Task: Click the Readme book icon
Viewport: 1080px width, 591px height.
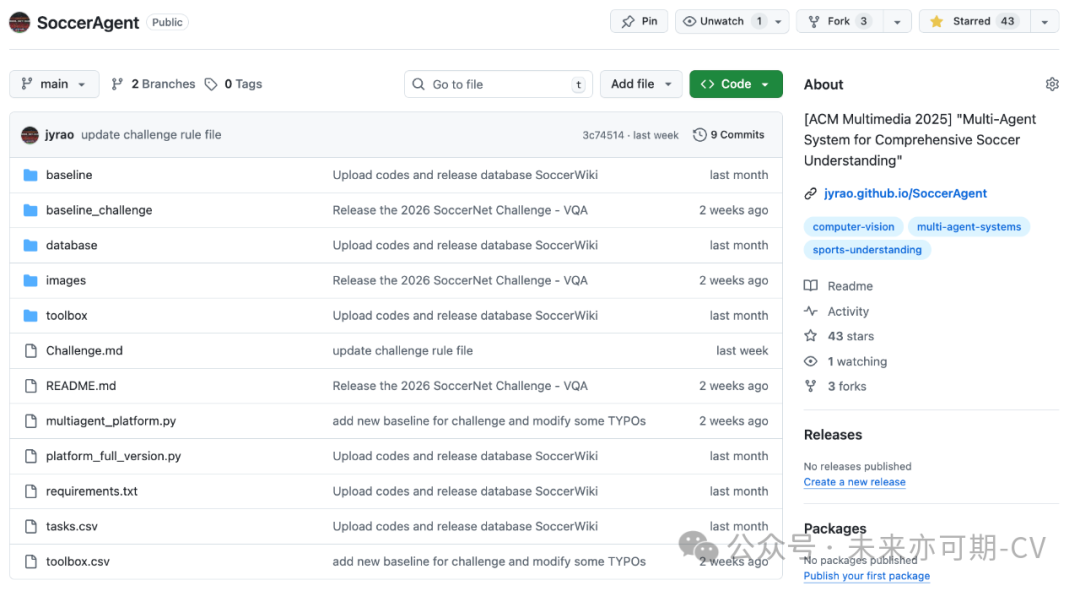Action: tap(811, 286)
